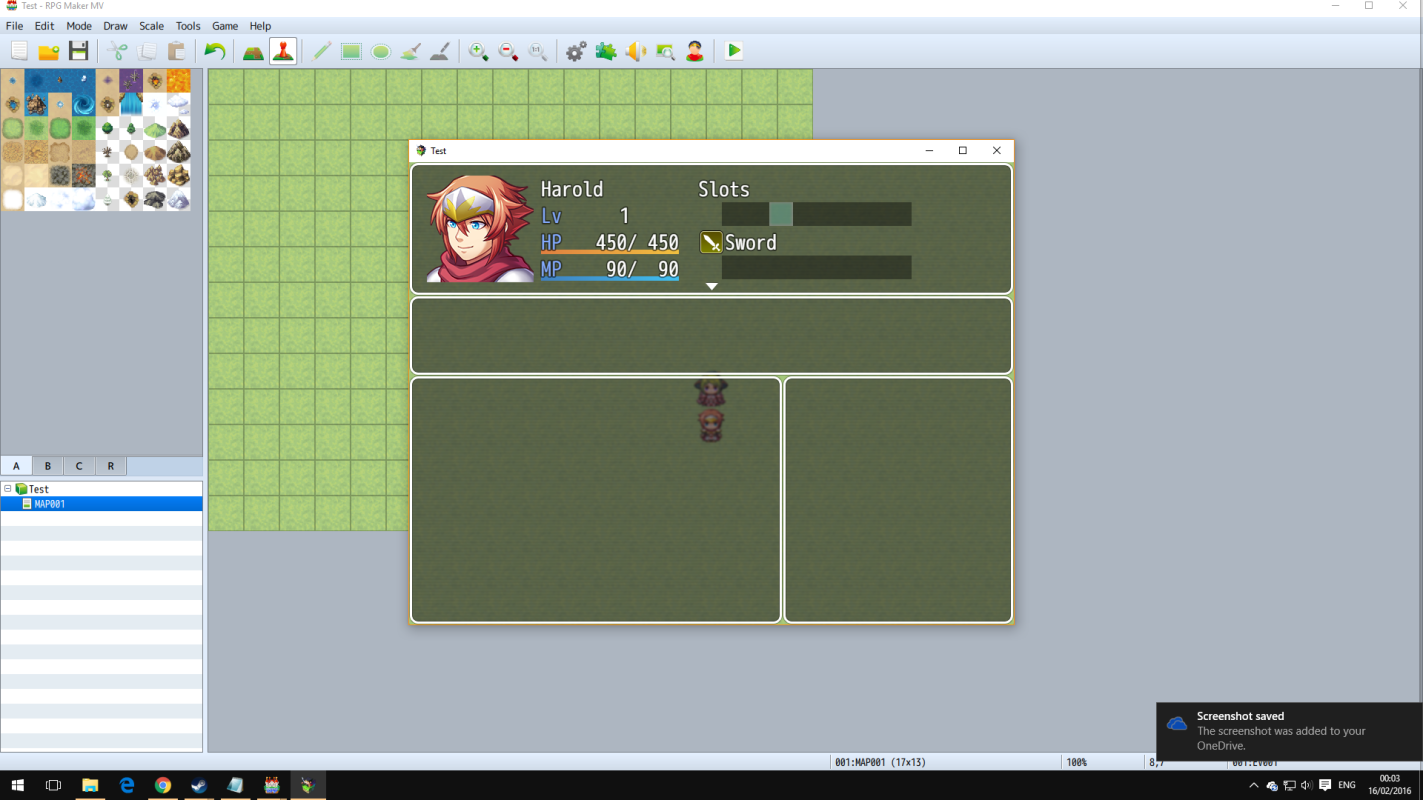Open File Explorer from the taskbar

point(90,786)
